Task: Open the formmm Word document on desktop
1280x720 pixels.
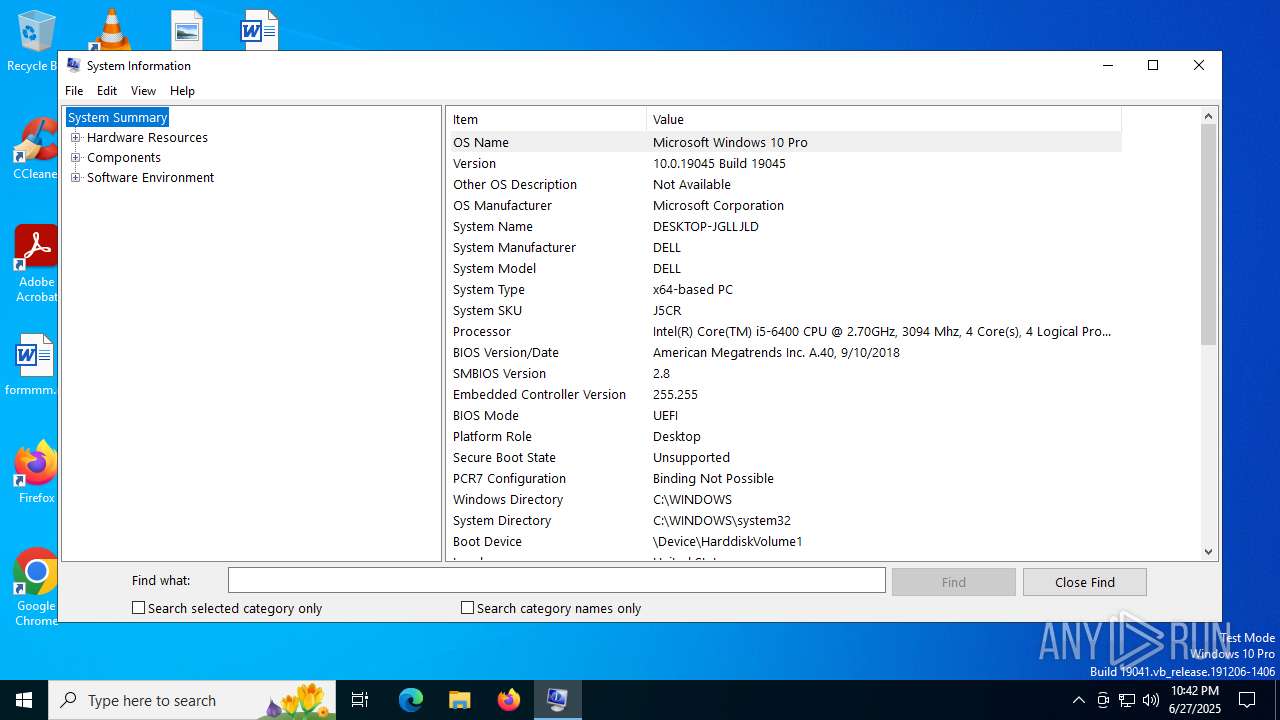Action: 32,366
